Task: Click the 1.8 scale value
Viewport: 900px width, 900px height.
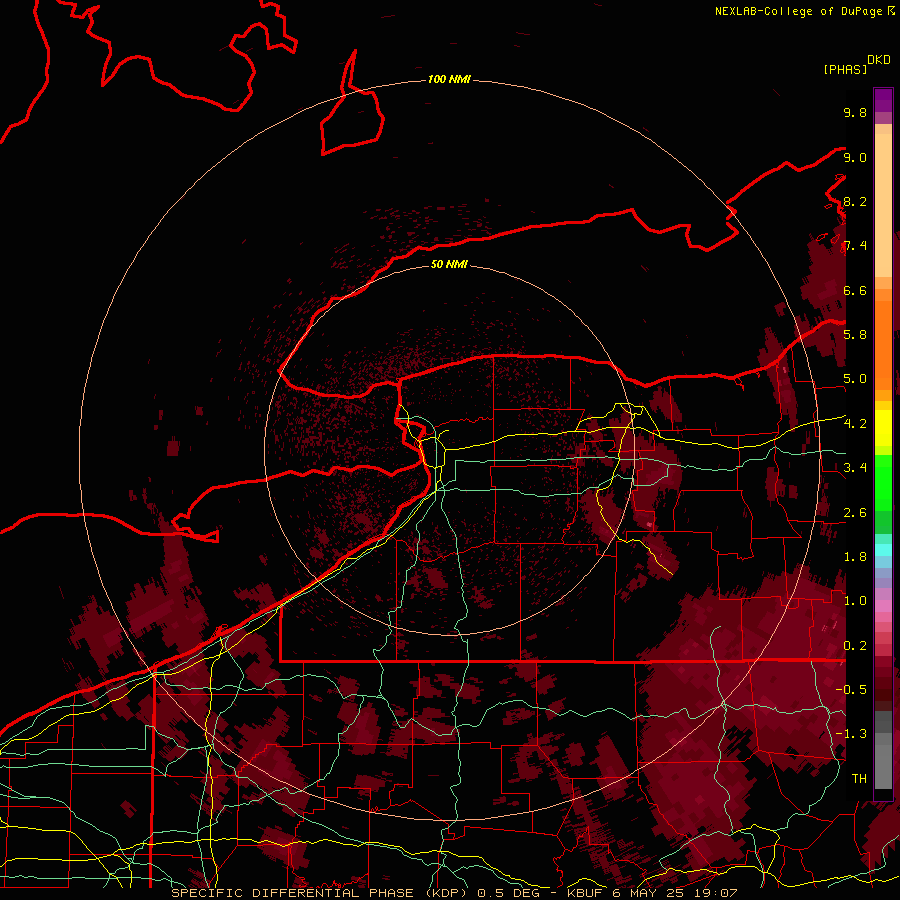Action: pos(855,557)
